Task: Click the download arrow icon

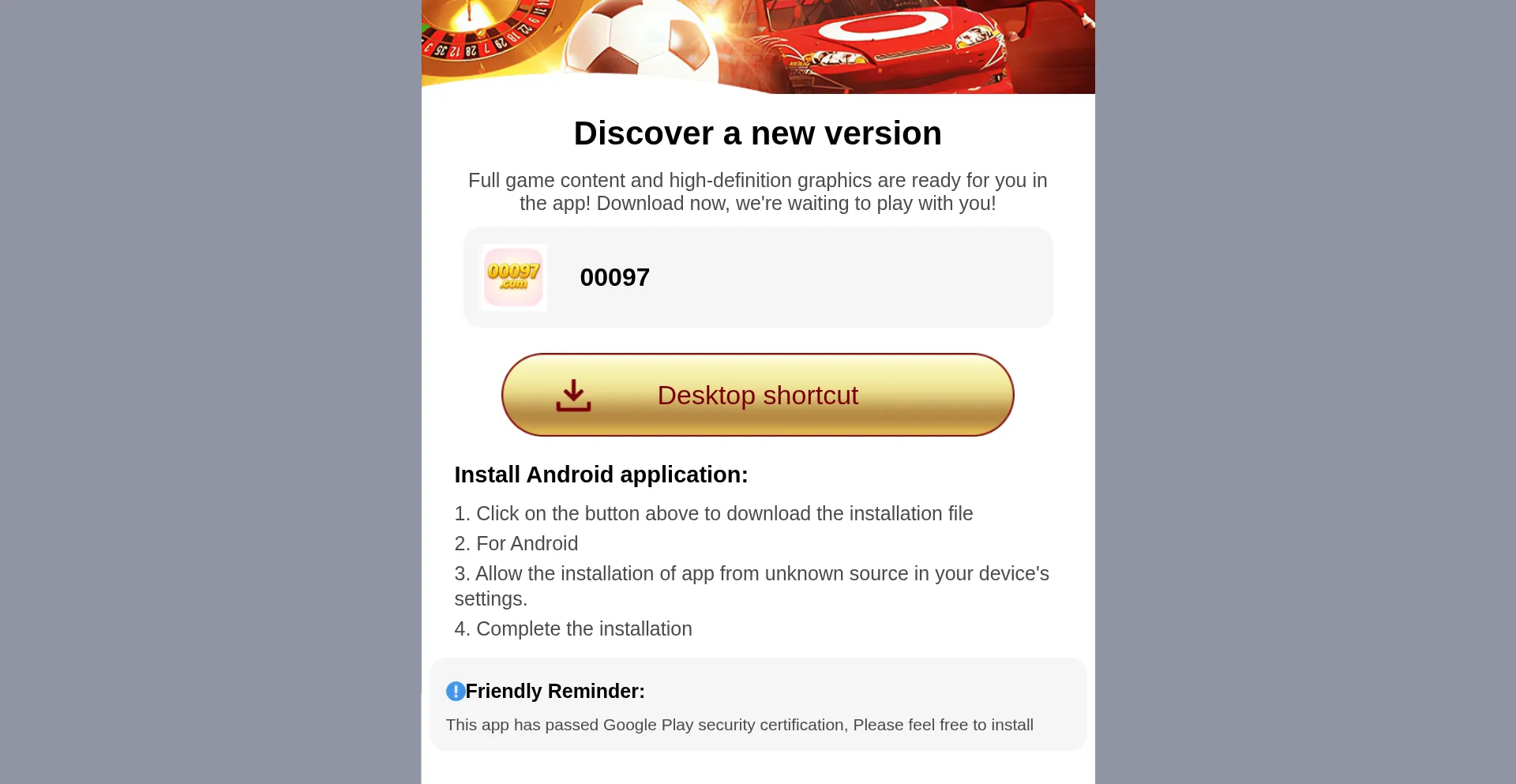Action: pyautogui.click(x=573, y=396)
